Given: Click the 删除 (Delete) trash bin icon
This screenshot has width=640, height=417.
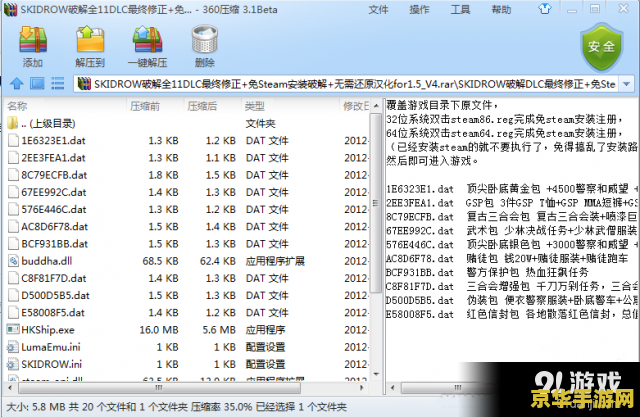Looking at the screenshot, I should (x=204, y=40).
